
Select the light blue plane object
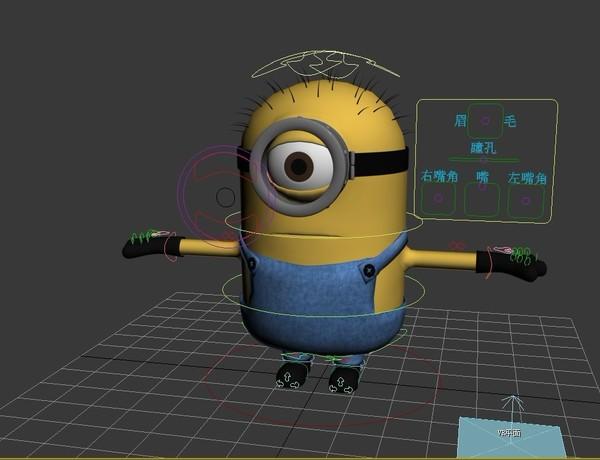pyautogui.click(x=511, y=436)
